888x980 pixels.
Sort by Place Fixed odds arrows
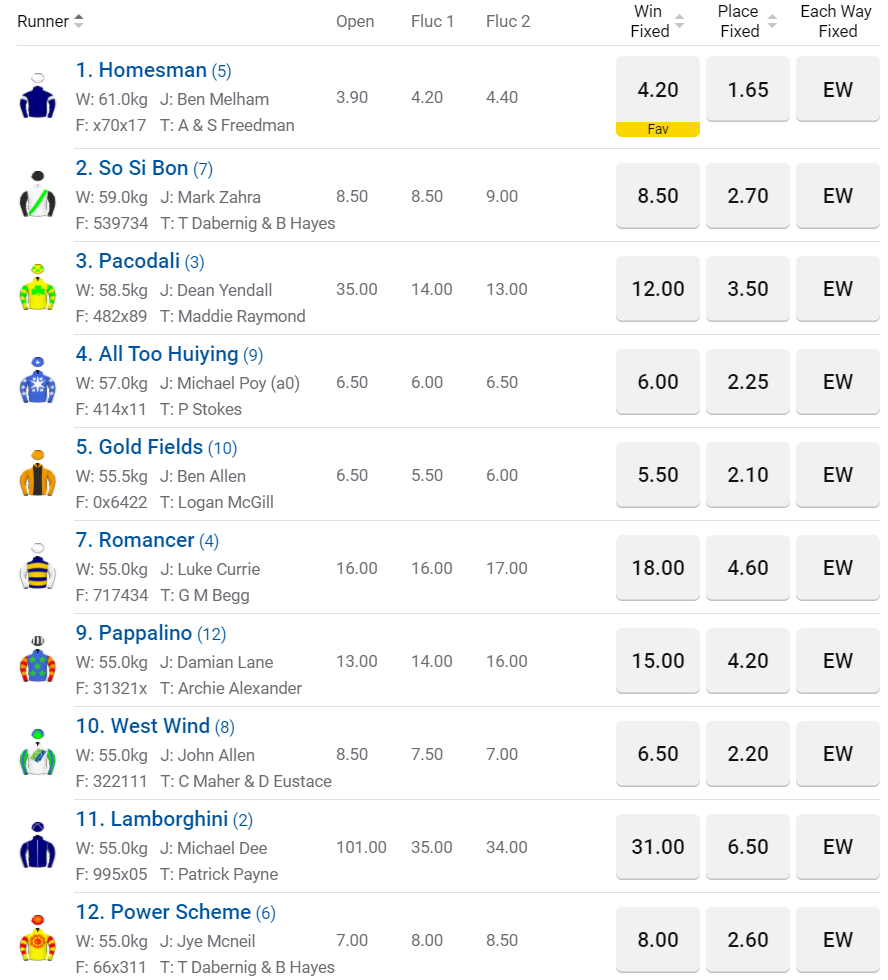tap(770, 21)
